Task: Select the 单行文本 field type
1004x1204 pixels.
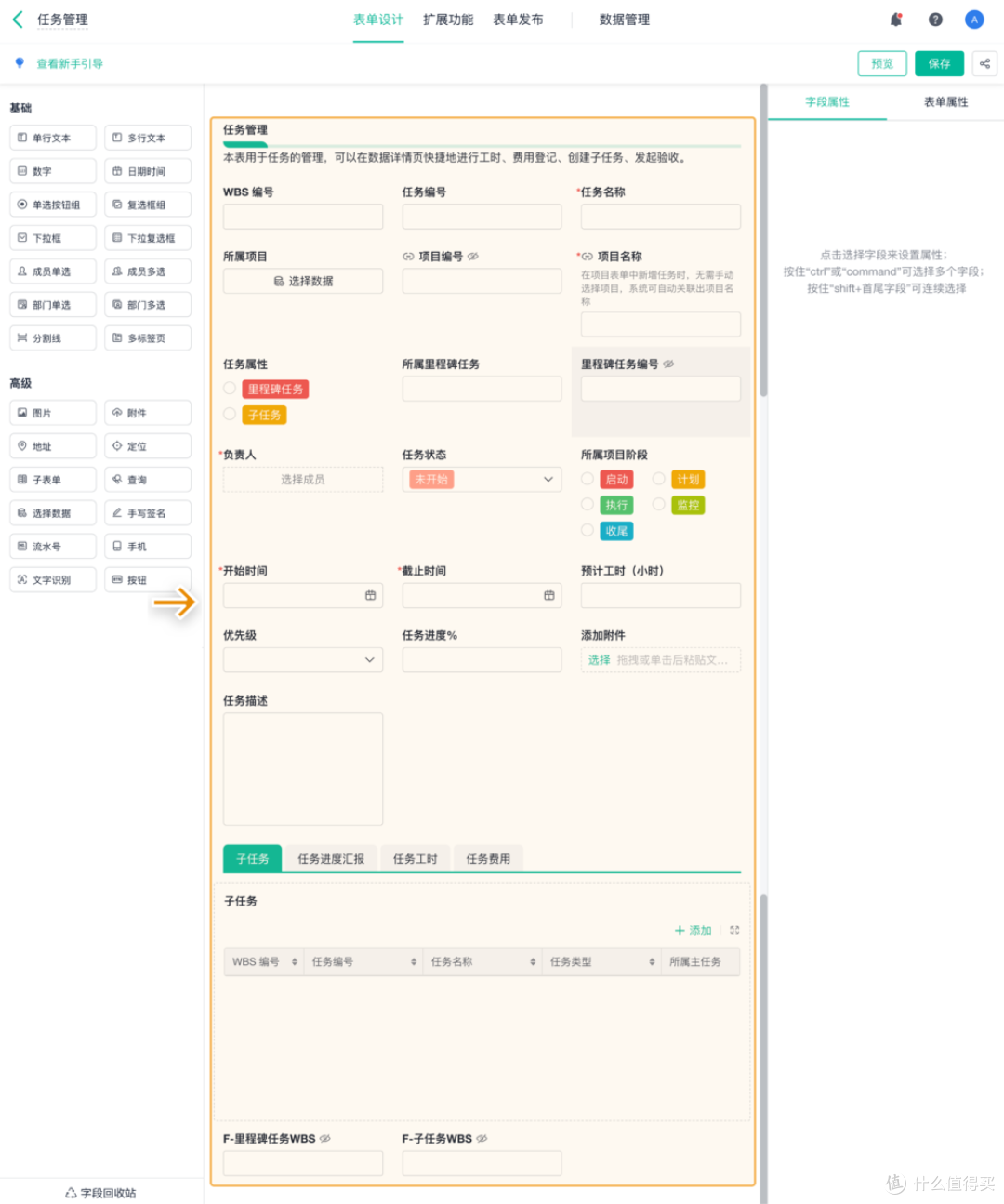Action: (x=52, y=137)
